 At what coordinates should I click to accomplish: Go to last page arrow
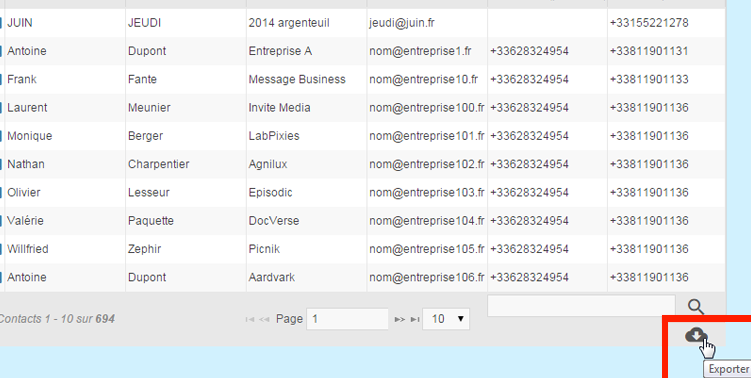[415, 320]
